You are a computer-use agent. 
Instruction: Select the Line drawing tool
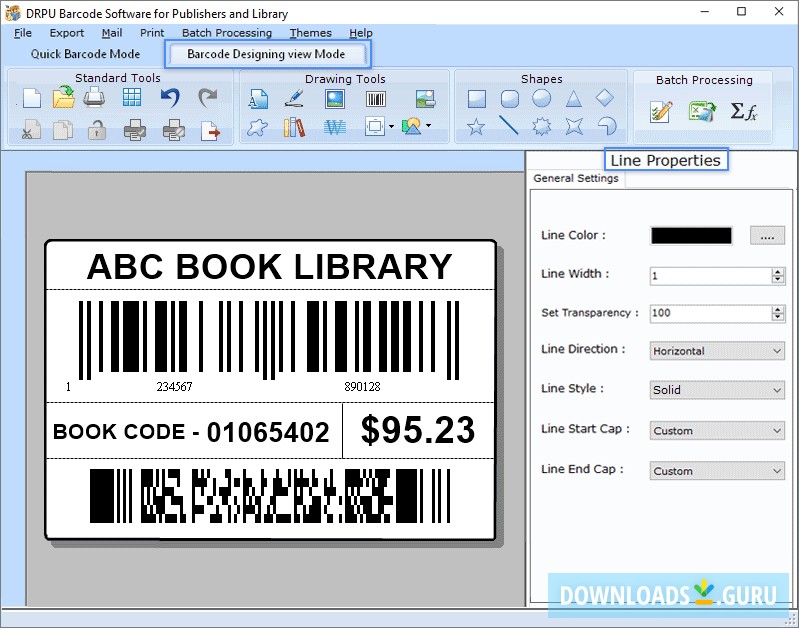[x=509, y=125]
